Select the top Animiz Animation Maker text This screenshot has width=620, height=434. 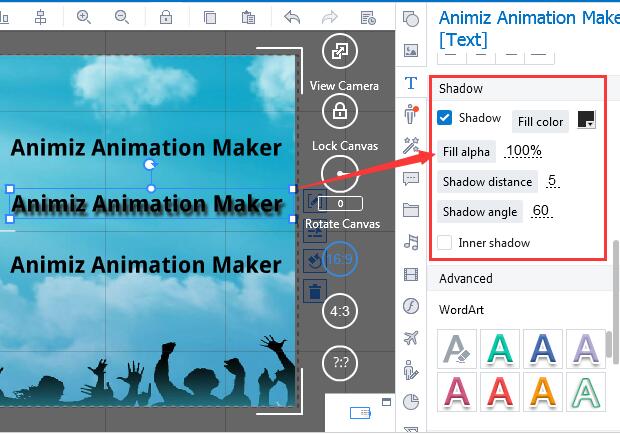(x=146, y=148)
